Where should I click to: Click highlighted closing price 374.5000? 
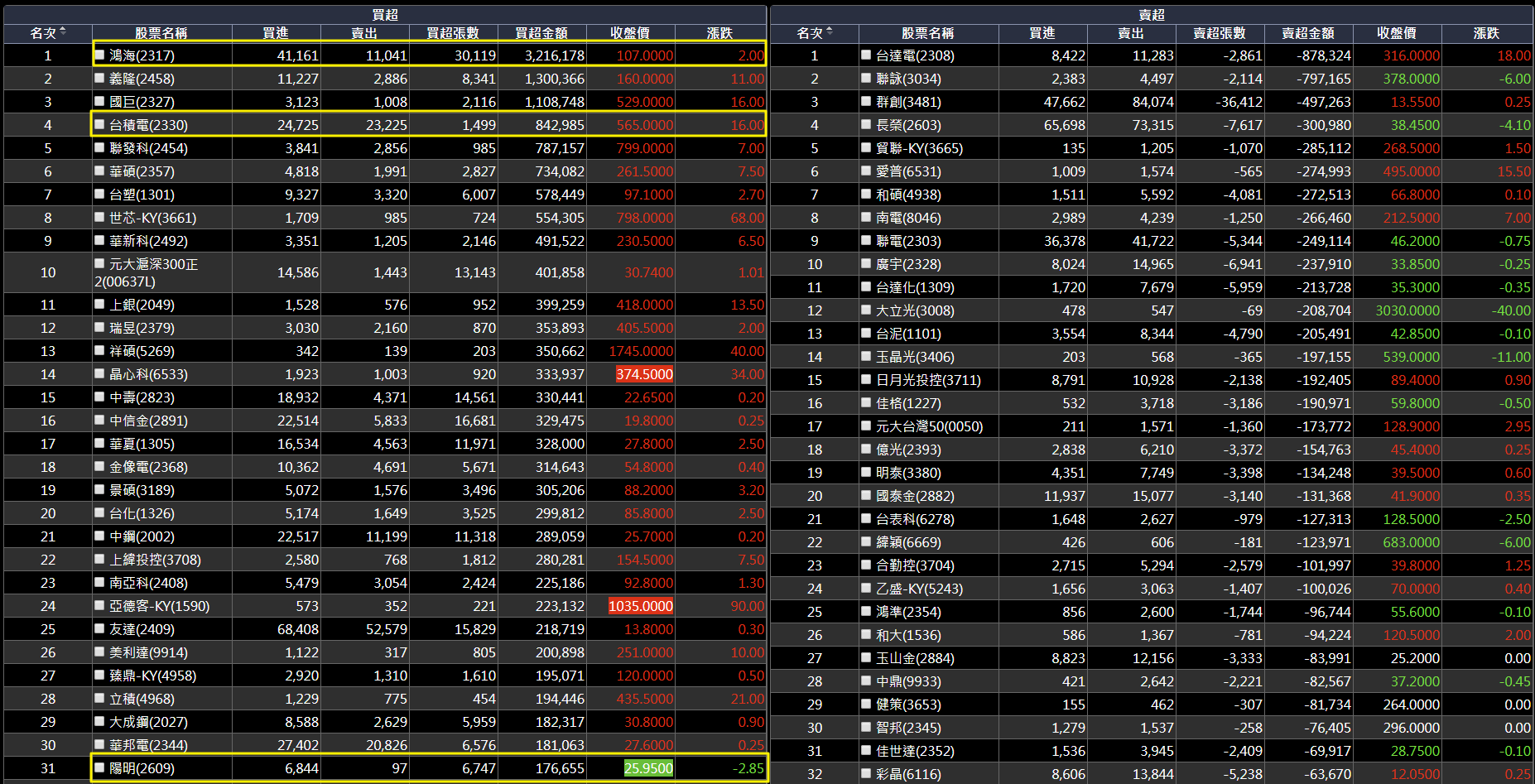(x=644, y=374)
